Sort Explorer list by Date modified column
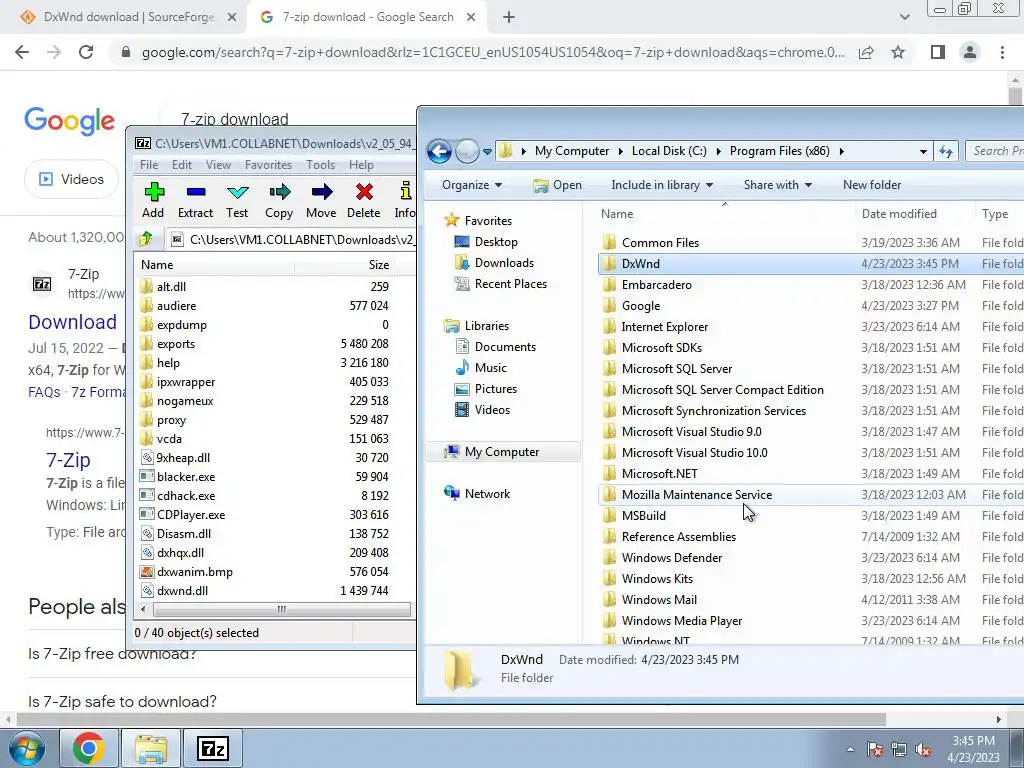The width and height of the screenshot is (1024, 768). coord(899,214)
